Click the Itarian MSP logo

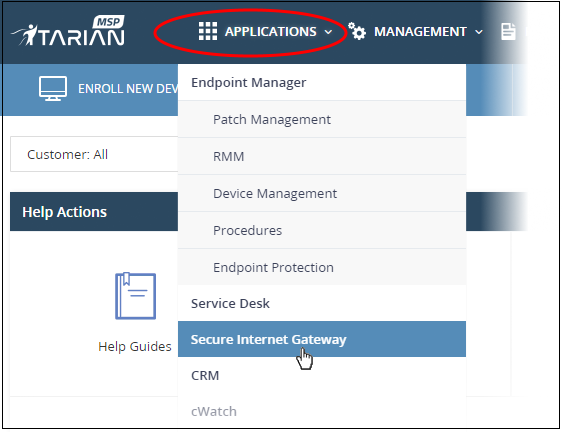pos(68,31)
